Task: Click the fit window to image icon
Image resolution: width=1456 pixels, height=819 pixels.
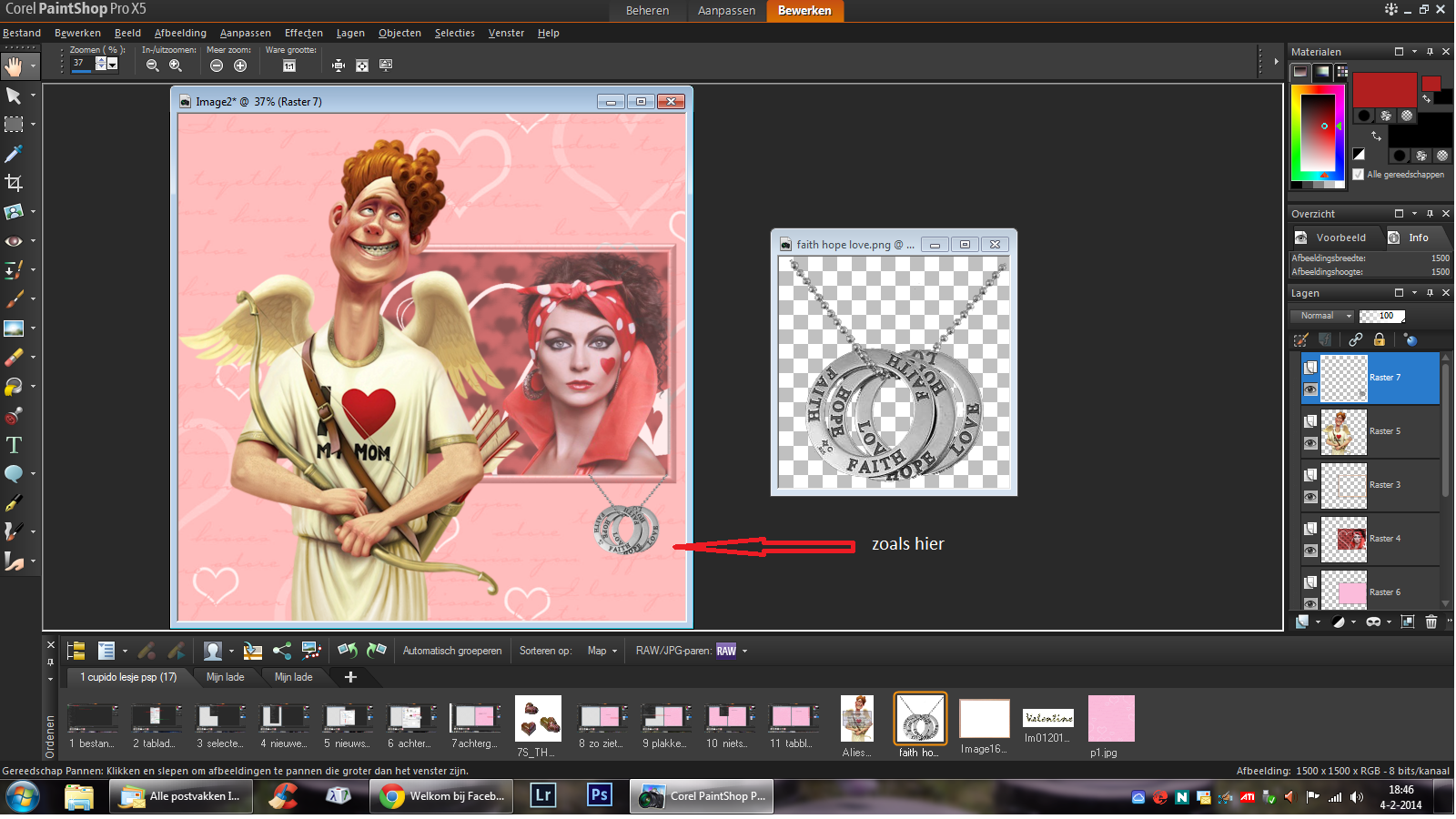Action: [x=339, y=66]
